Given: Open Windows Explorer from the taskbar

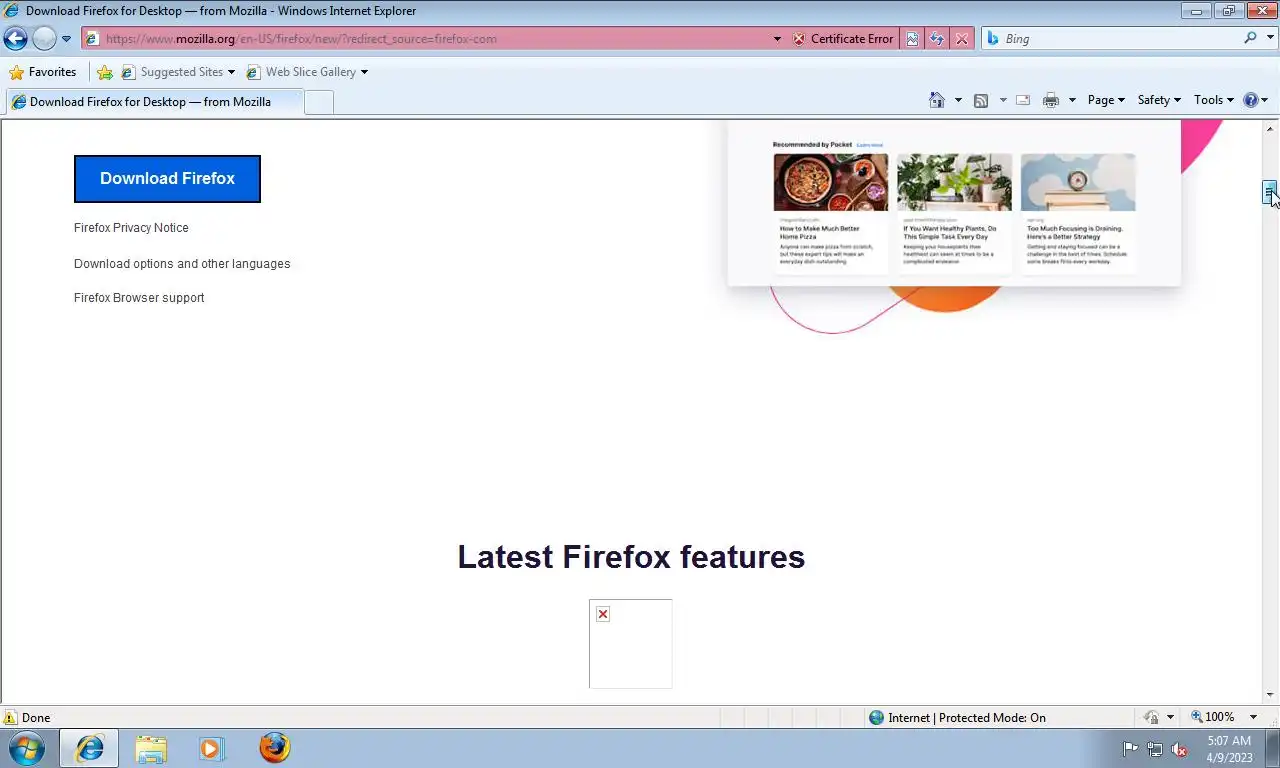Looking at the screenshot, I should [x=151, y=748].
